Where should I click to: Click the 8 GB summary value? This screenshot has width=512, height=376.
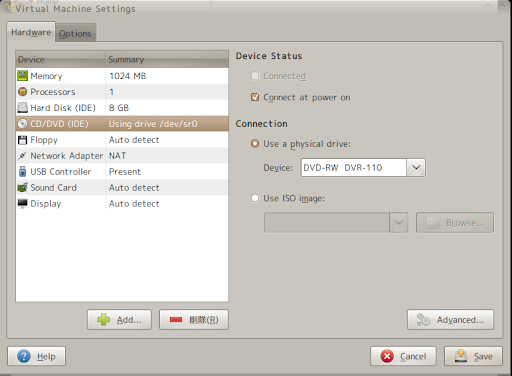pos(119,108)
